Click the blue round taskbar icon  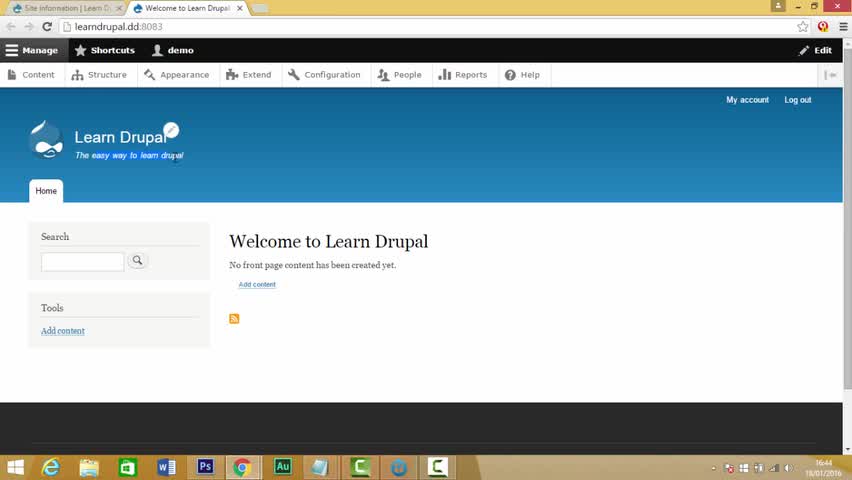pos(398,467)
